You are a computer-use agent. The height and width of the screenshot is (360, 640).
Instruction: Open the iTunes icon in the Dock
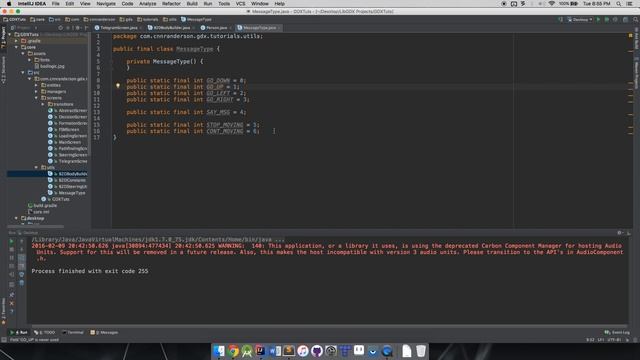point(302,351)
